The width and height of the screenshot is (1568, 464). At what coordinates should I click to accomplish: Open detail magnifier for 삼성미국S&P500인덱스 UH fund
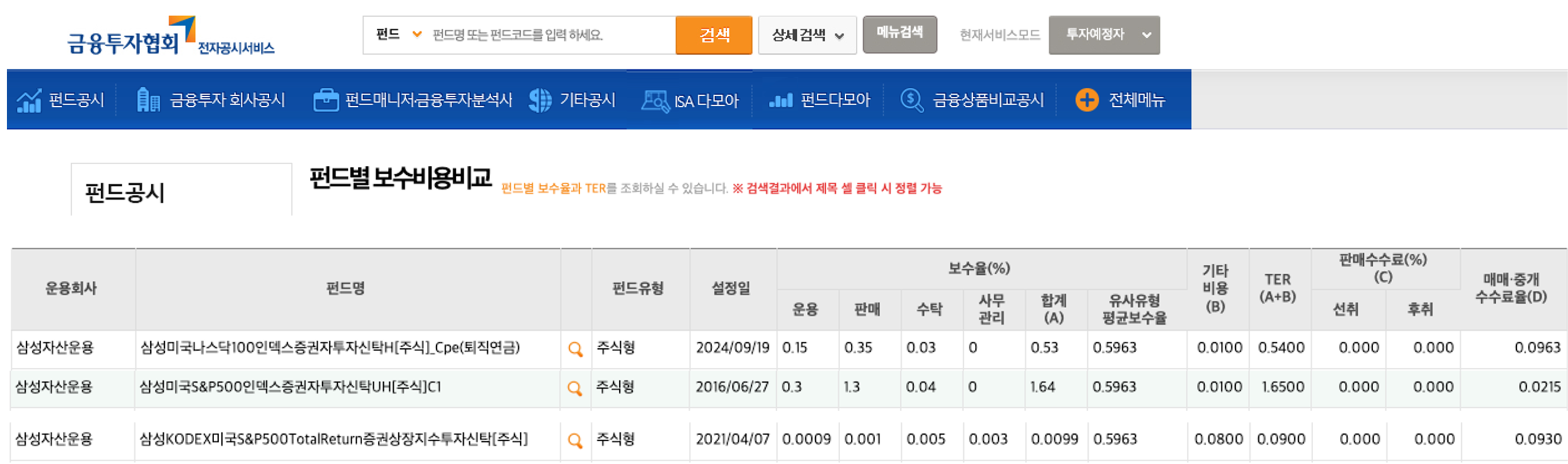(x=575, y=388)
